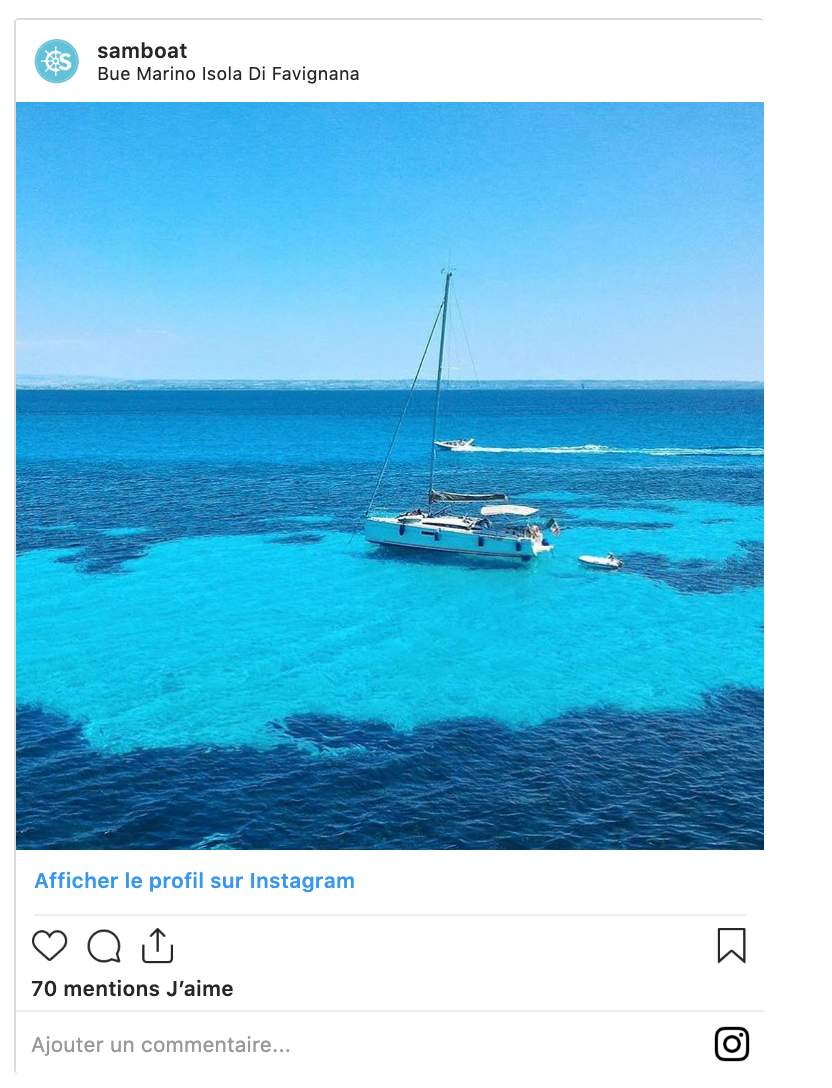The image size is (832, 1088).
Task: Click the white sailboat hull in the photo
Action: coord(450,538)
